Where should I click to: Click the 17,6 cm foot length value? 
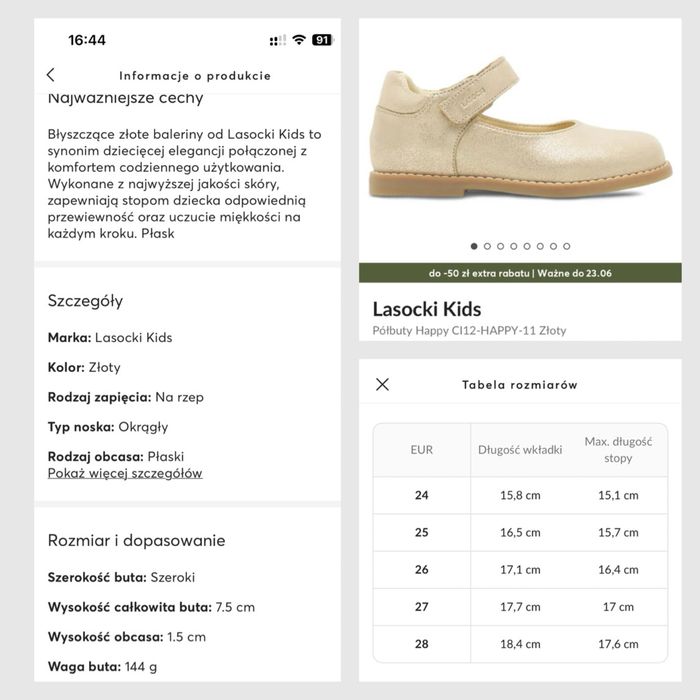(618, 644)
